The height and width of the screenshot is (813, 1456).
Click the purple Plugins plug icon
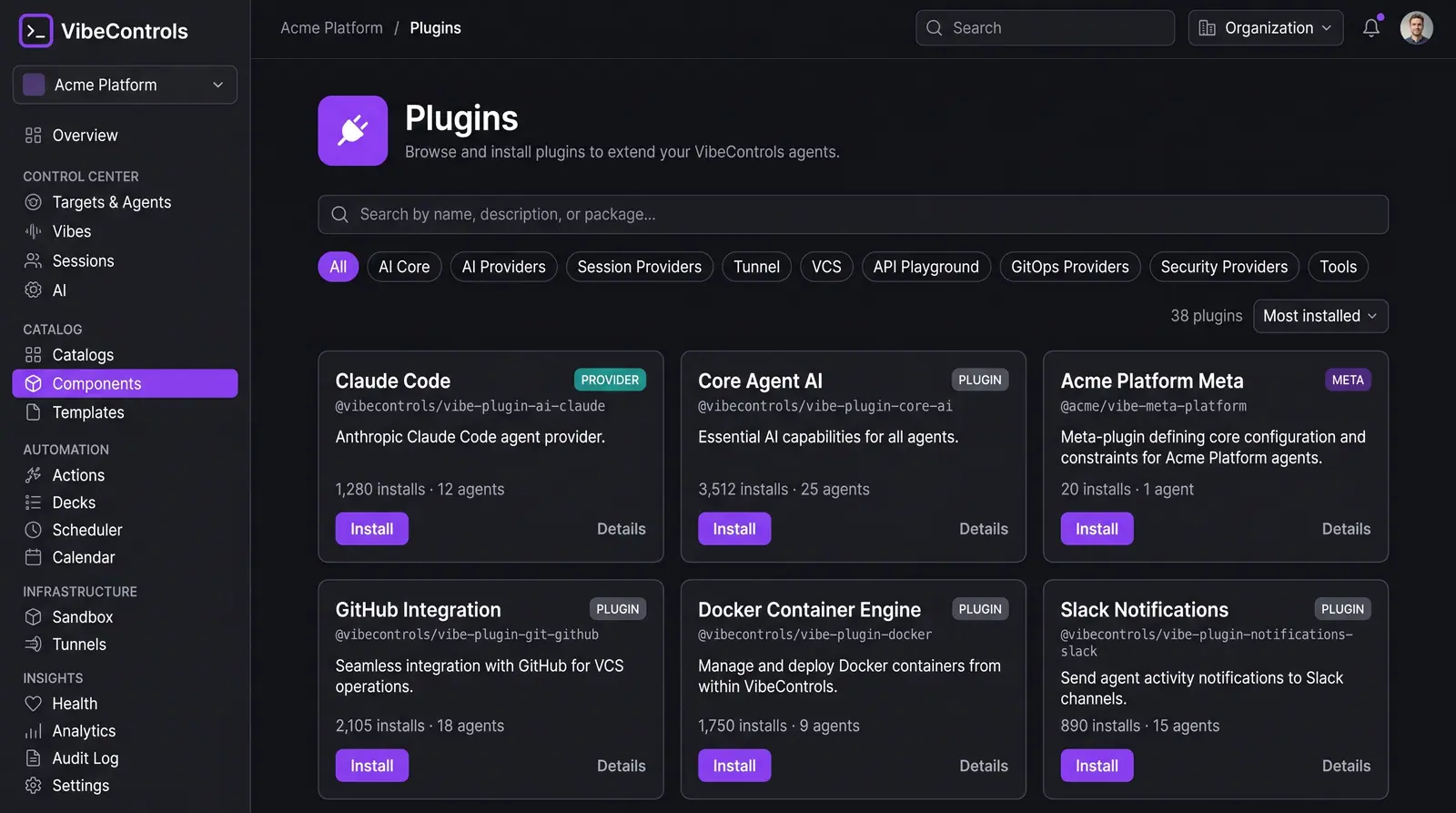pyautogui.click(x=353, y=131)
